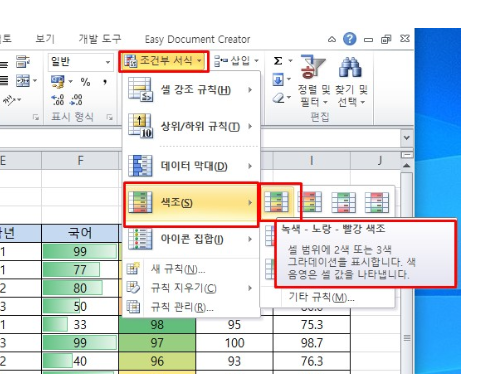Expand the formula bar chevron

click(406, 138)
